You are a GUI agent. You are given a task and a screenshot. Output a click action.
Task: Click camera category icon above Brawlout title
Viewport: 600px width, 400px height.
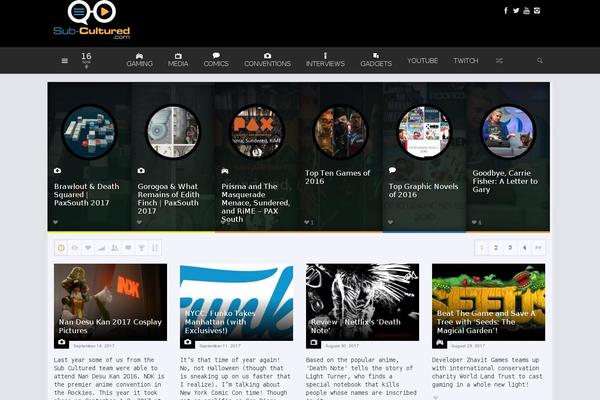click(x=57, y=171)
